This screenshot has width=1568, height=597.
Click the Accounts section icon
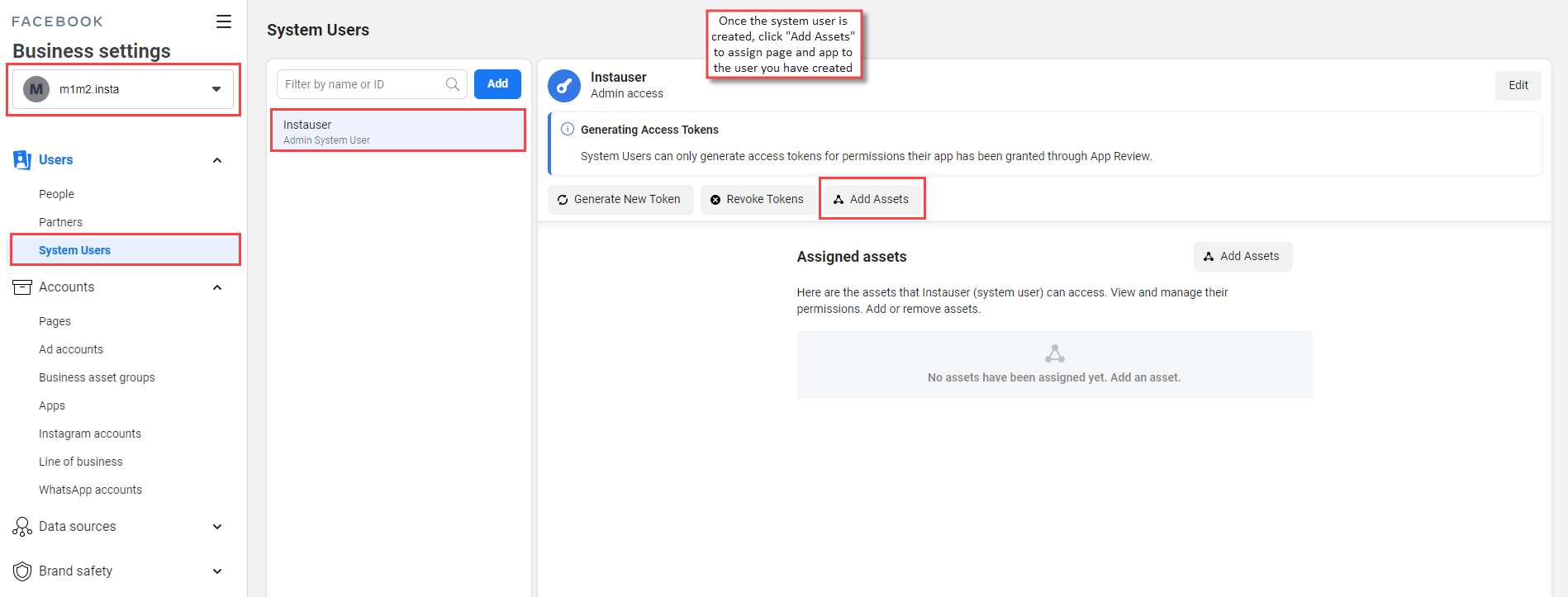[x=22, y=287]
